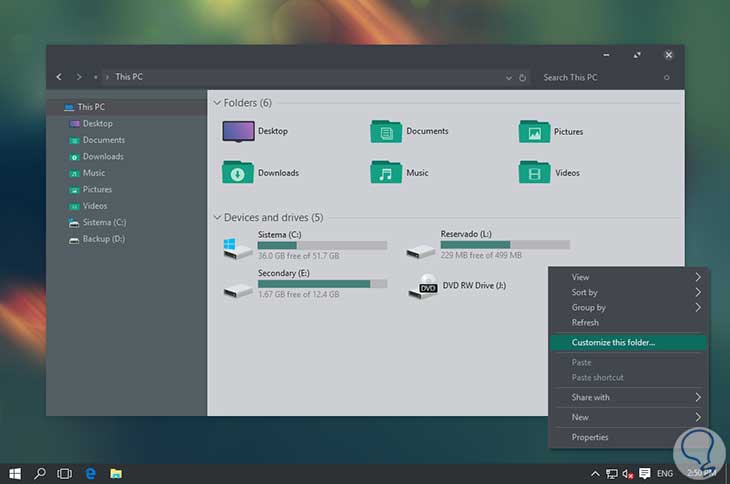Minimize the This PC window

coord(606,55)
